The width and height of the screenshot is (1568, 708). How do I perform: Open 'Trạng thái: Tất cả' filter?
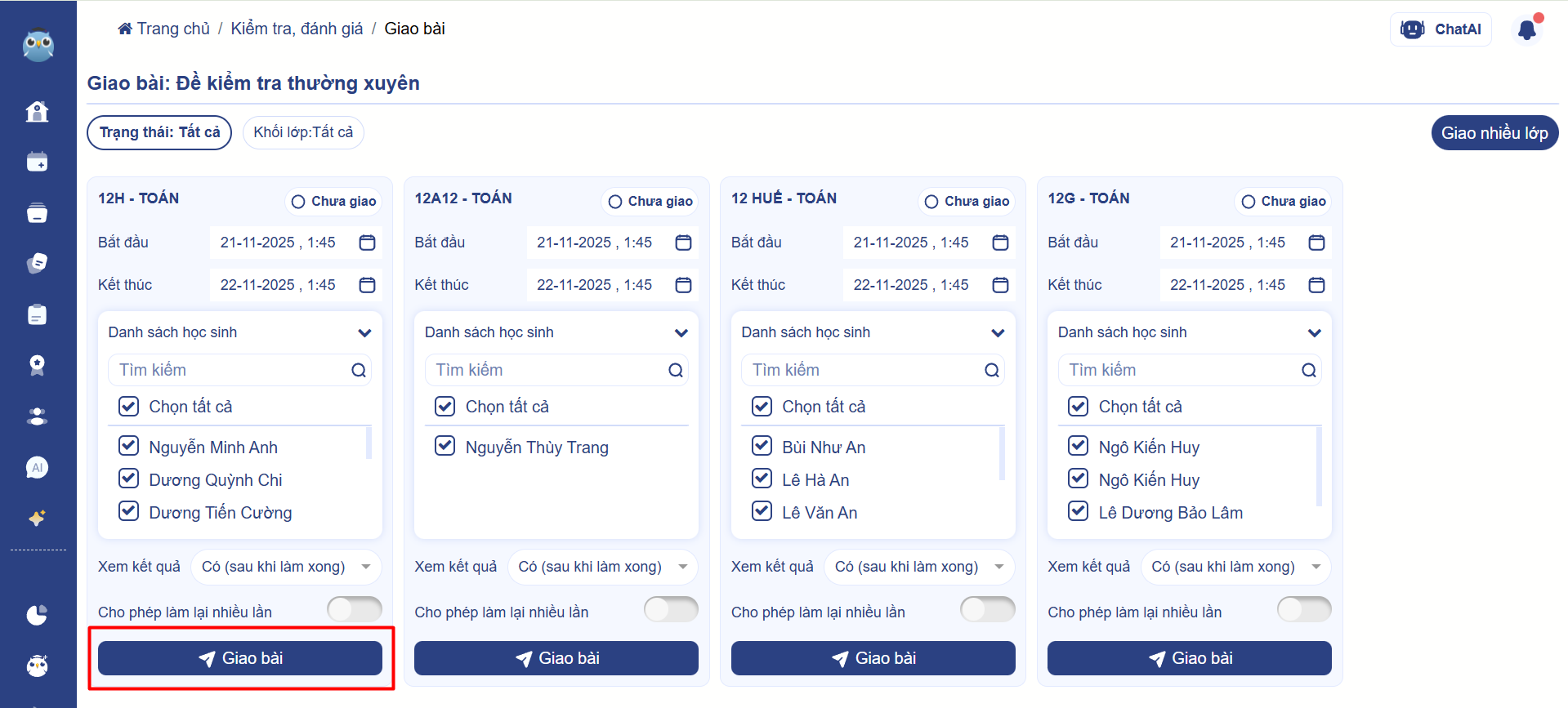coord(159,132)
